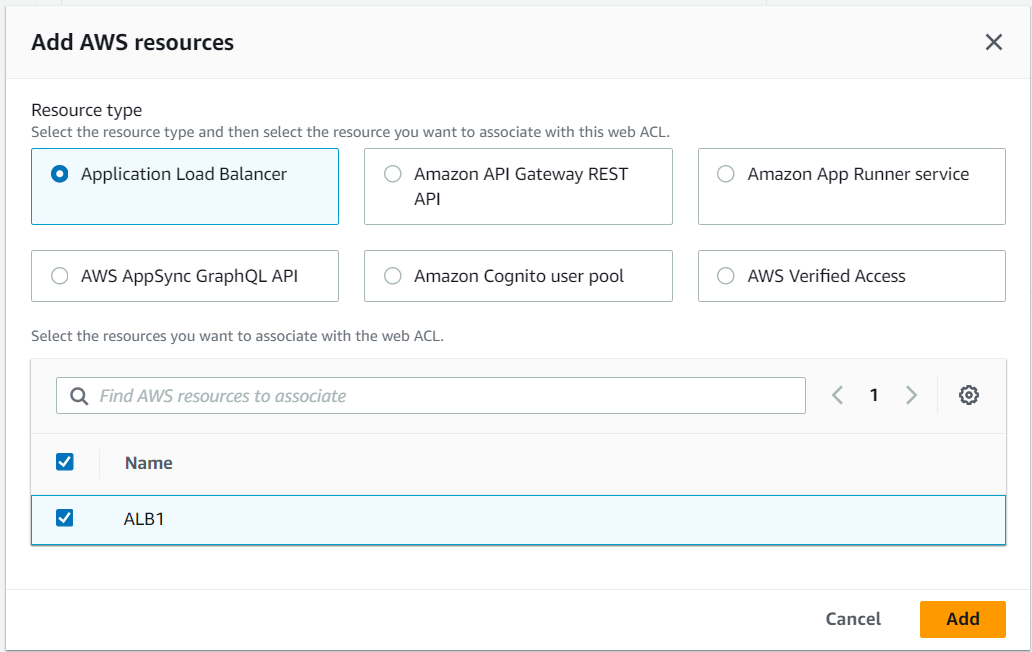The width and height of the screenshot is (1032, 652).
Task: Select Application Load Balancer radio
Action: point(60,174)
